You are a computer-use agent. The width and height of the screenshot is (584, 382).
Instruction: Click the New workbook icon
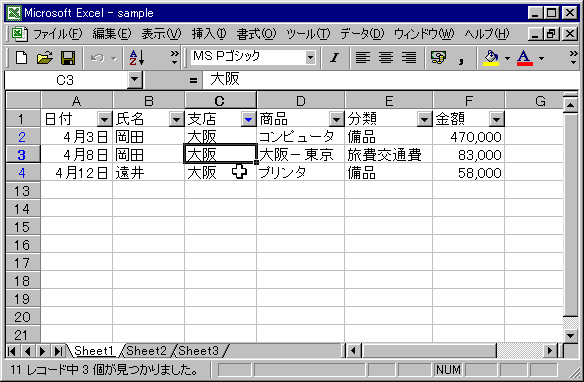coord(21,58)
